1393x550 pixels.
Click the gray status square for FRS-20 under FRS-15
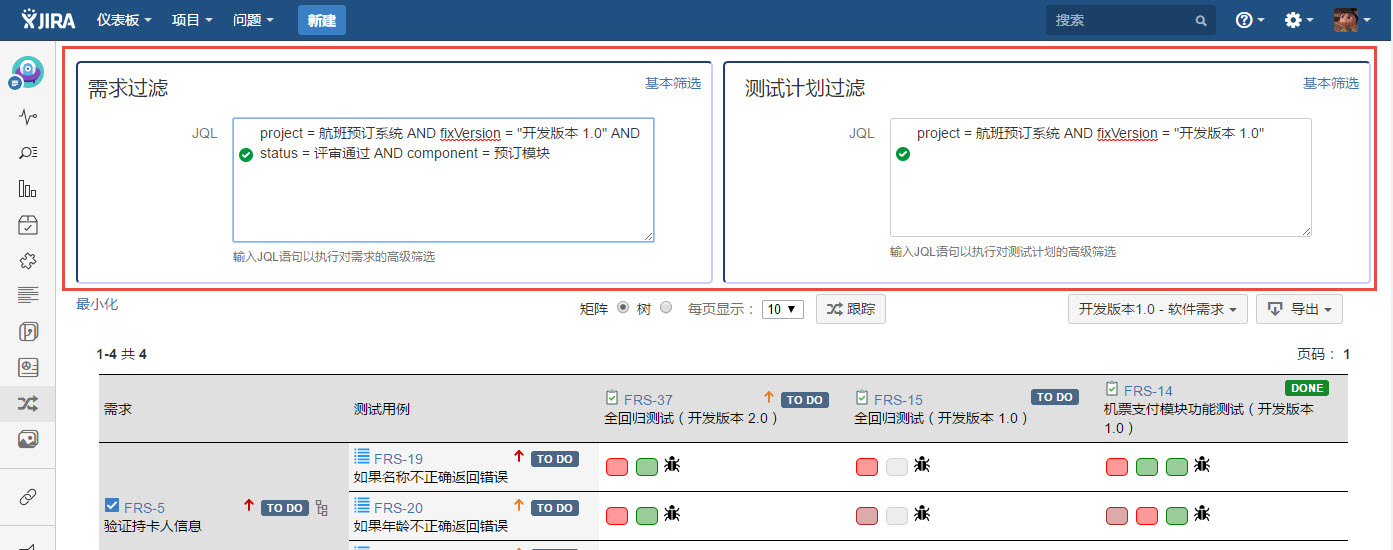pos(897,515)
